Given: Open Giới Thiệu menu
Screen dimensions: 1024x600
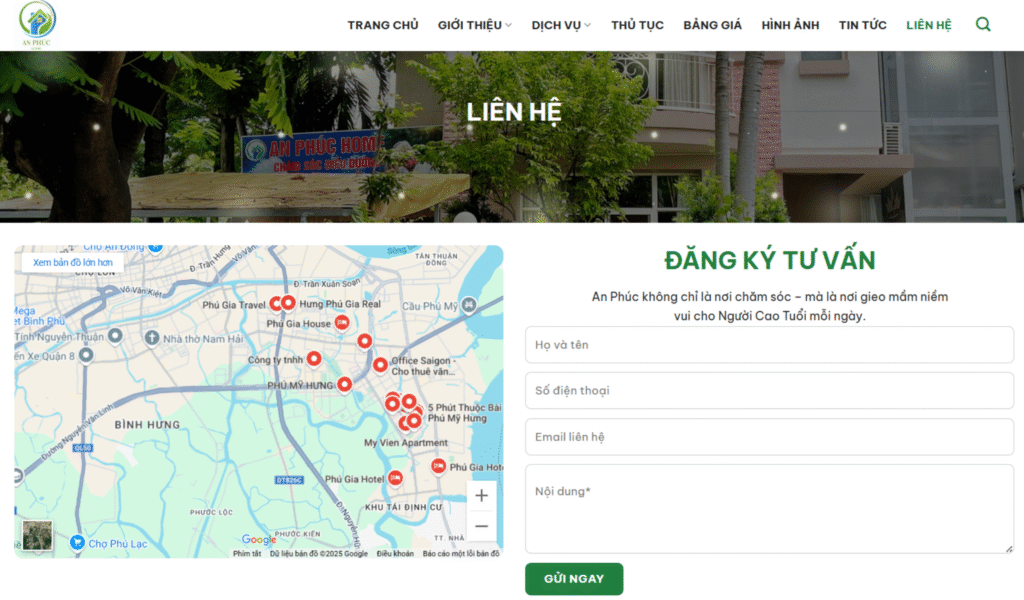Looking at the screenshot, I should [x=470, y=25].
